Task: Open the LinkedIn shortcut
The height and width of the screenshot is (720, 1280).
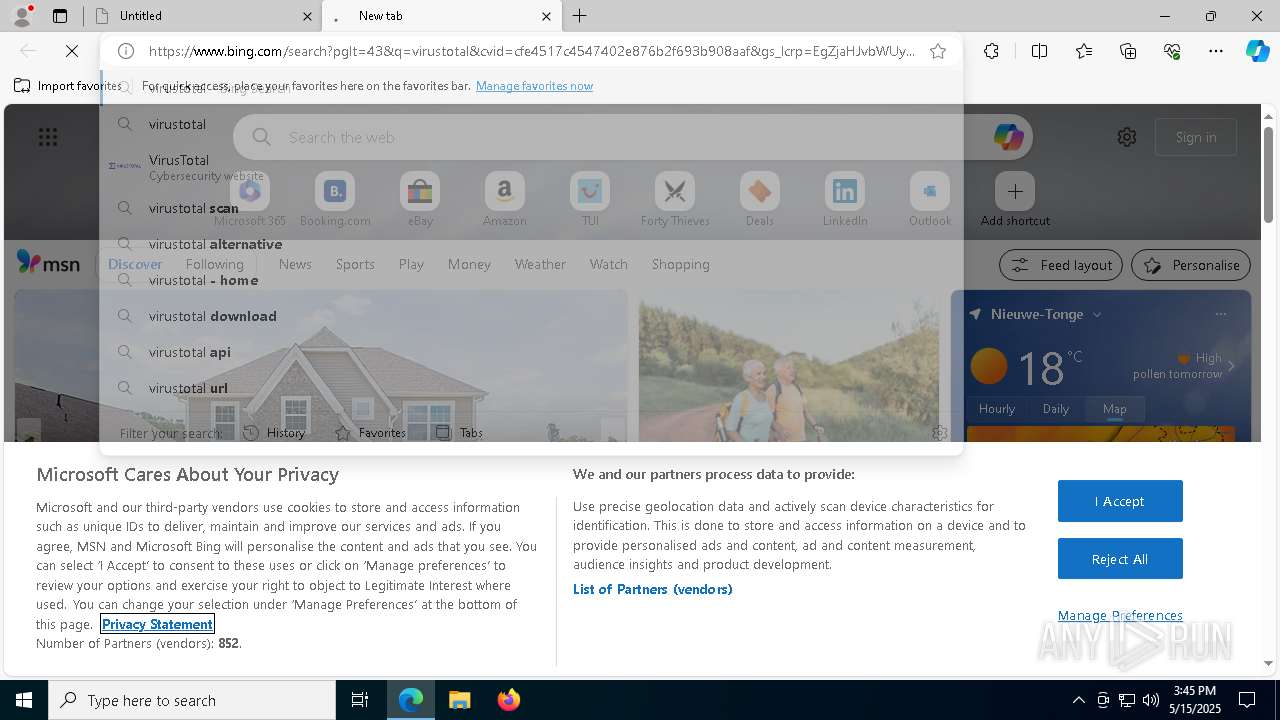Action: coord(845,200)
